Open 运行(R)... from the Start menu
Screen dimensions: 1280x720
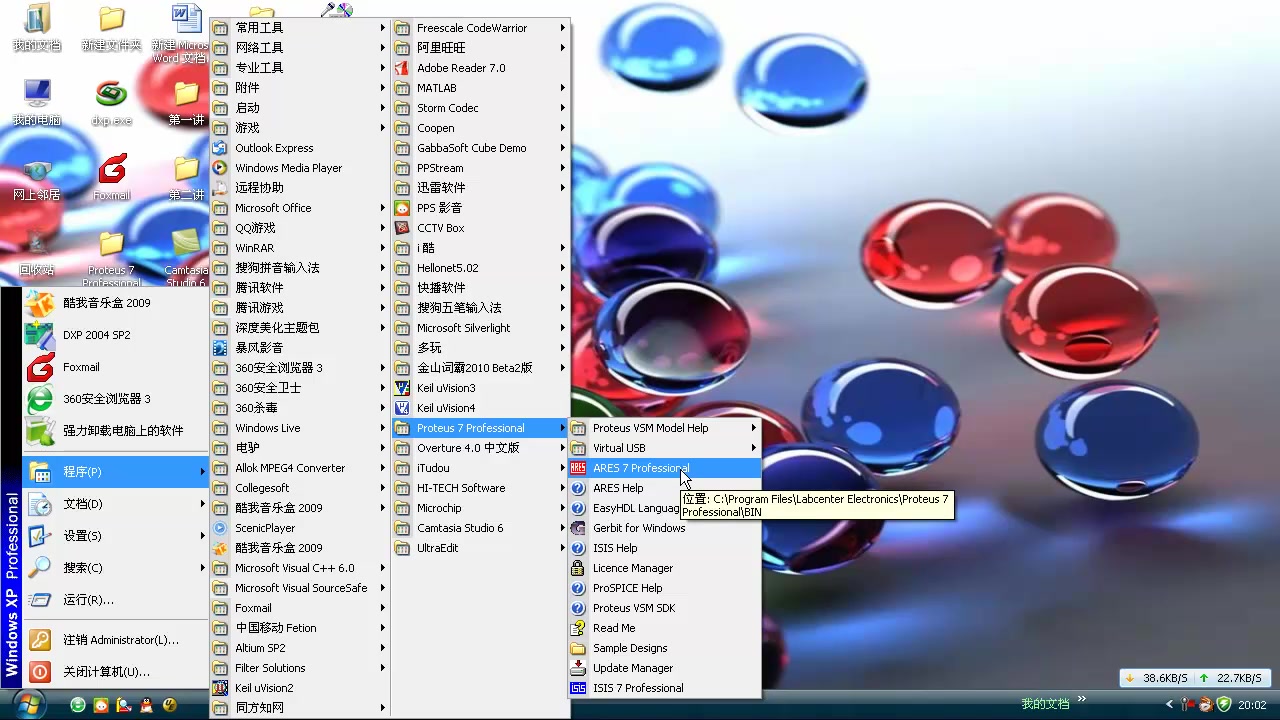[x=116, y=599]
